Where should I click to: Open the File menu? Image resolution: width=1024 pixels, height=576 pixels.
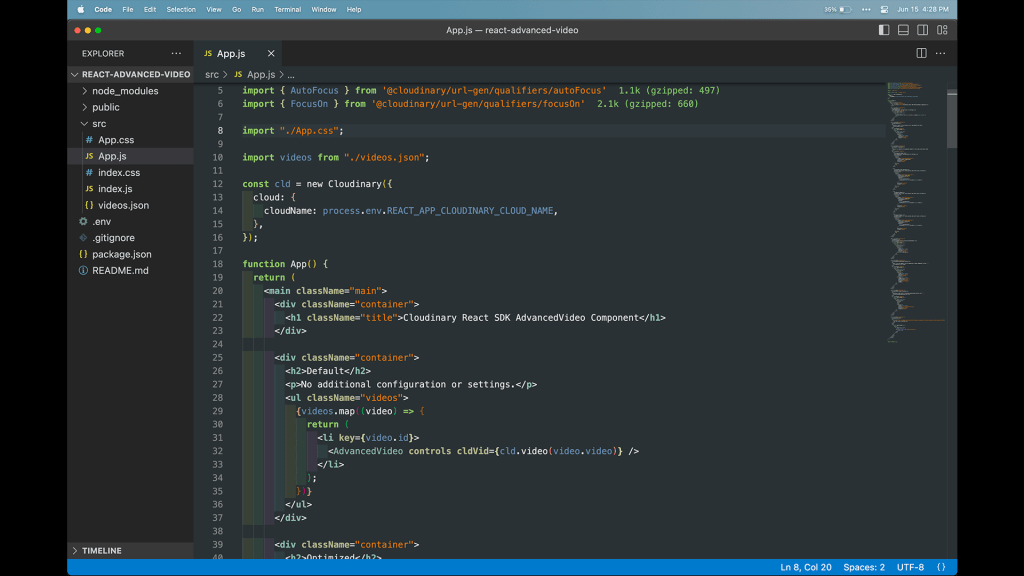(128, 9)
